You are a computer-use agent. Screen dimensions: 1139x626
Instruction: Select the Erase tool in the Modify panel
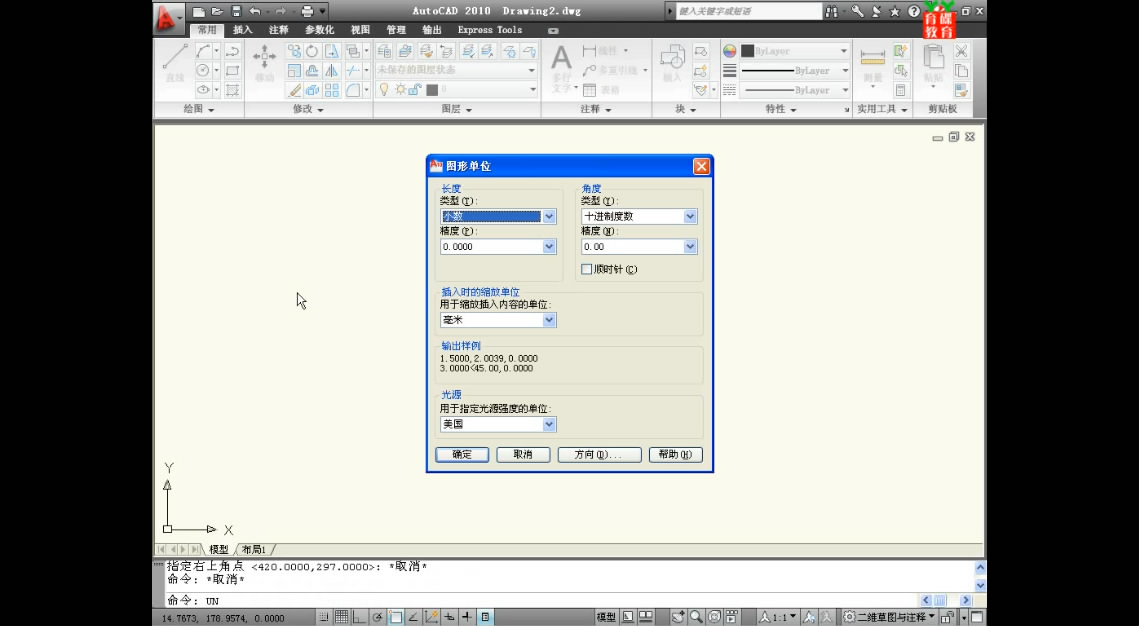tap(294, 90)
